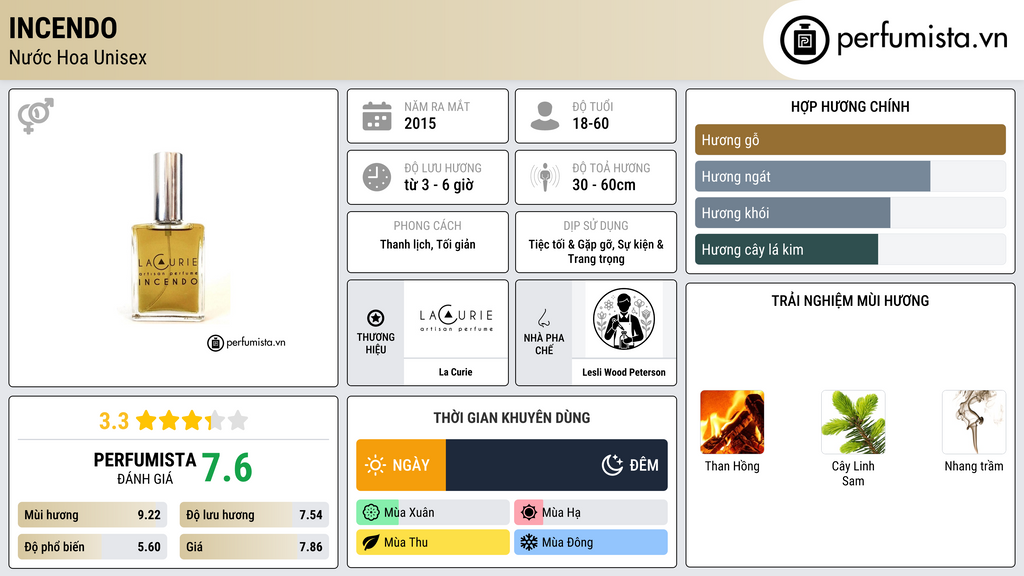Click the Hợp Hương Chính heading
The width and height of the screenshot is (1024, 576).
click(850, 106)
